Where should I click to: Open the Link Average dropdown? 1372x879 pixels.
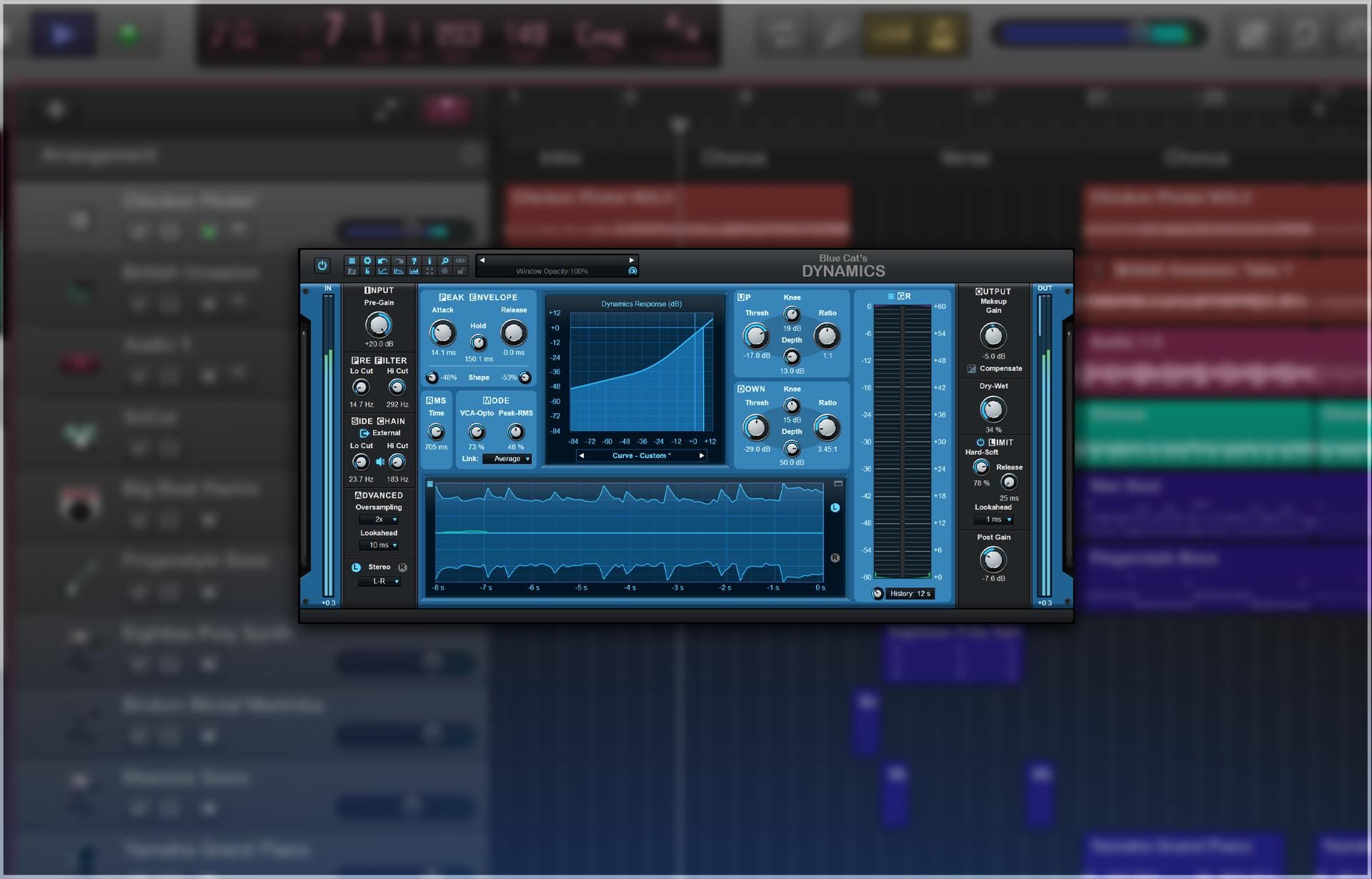[507, 459]
